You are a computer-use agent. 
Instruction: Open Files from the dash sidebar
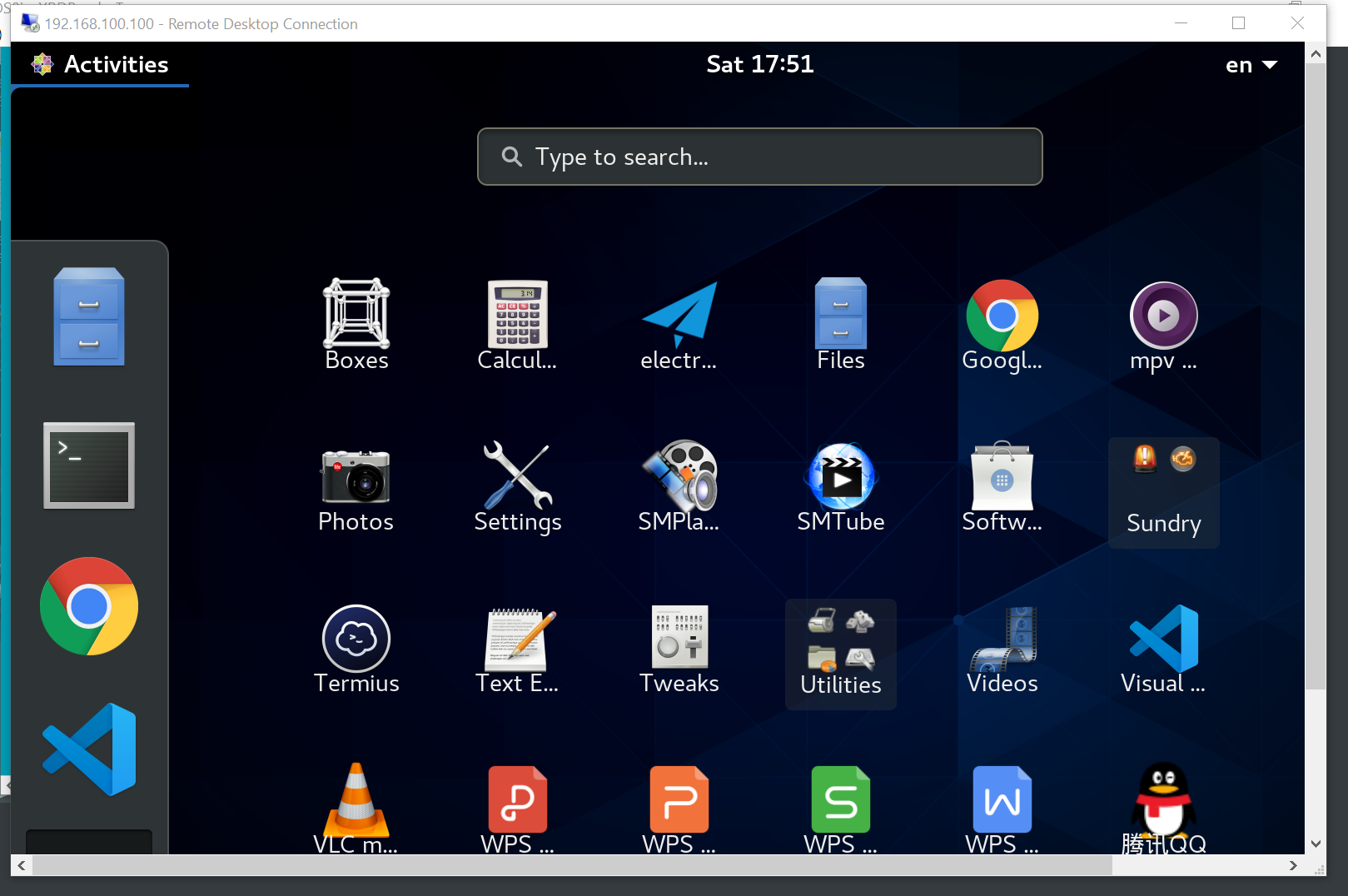[x=89, y=316]
